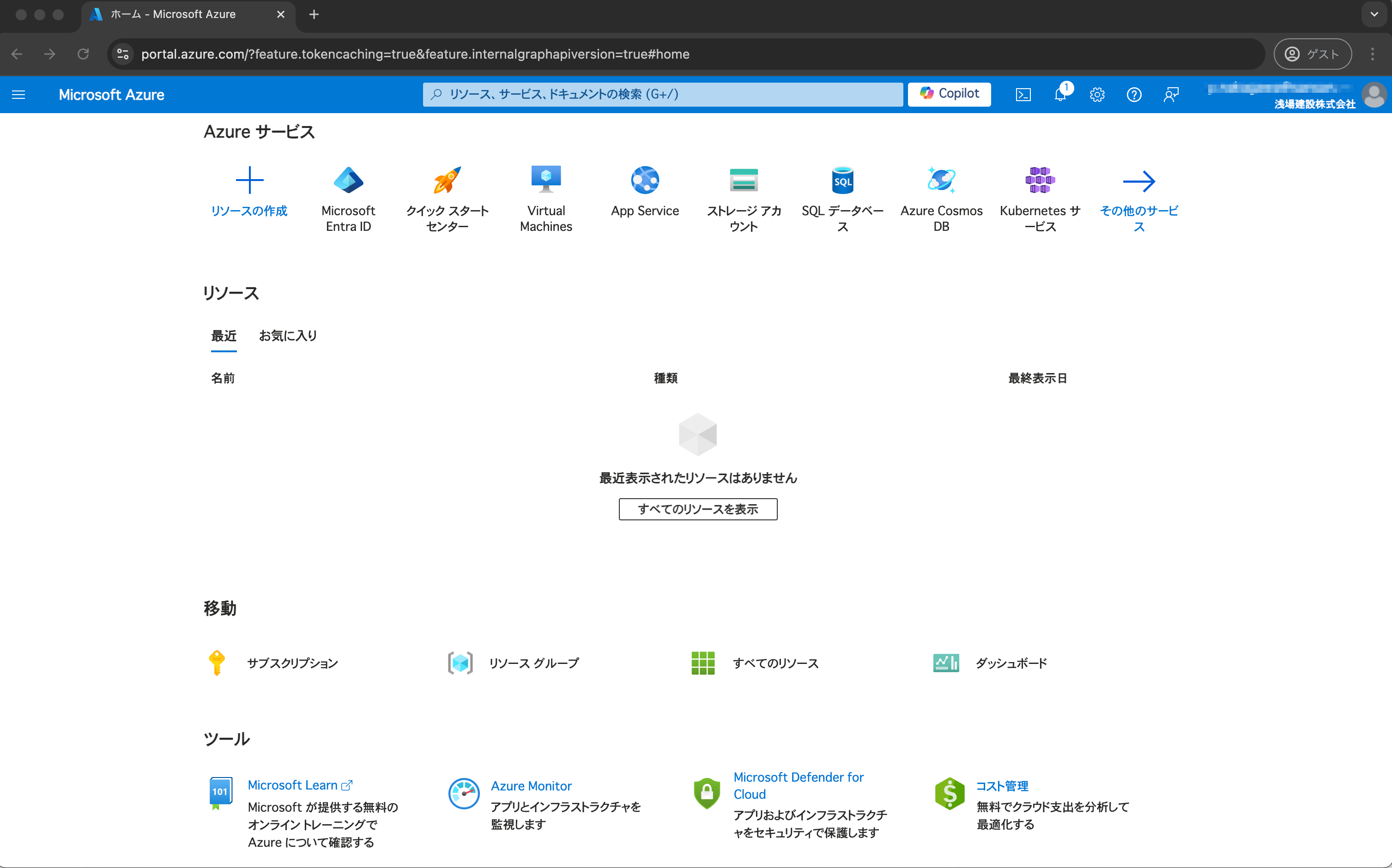Open site information icon in address bar
The width and height of the screenshot is (1392, 868).
[x=123, y=54]
